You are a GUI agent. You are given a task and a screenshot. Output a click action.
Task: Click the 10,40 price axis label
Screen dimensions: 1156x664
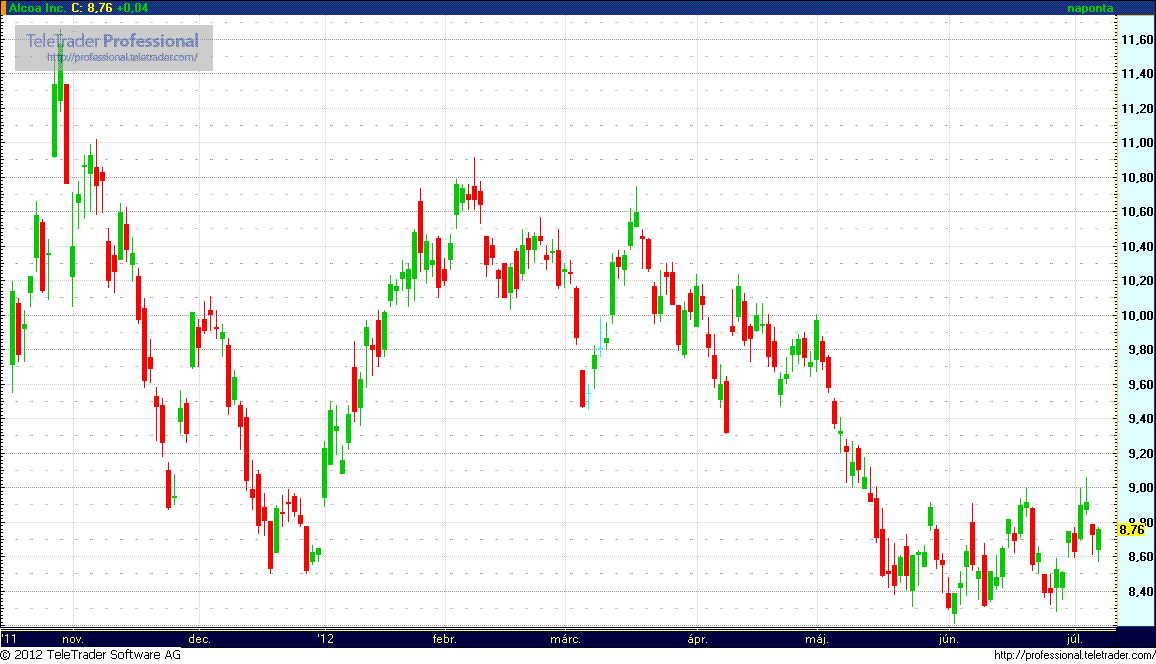[1137, 247]
